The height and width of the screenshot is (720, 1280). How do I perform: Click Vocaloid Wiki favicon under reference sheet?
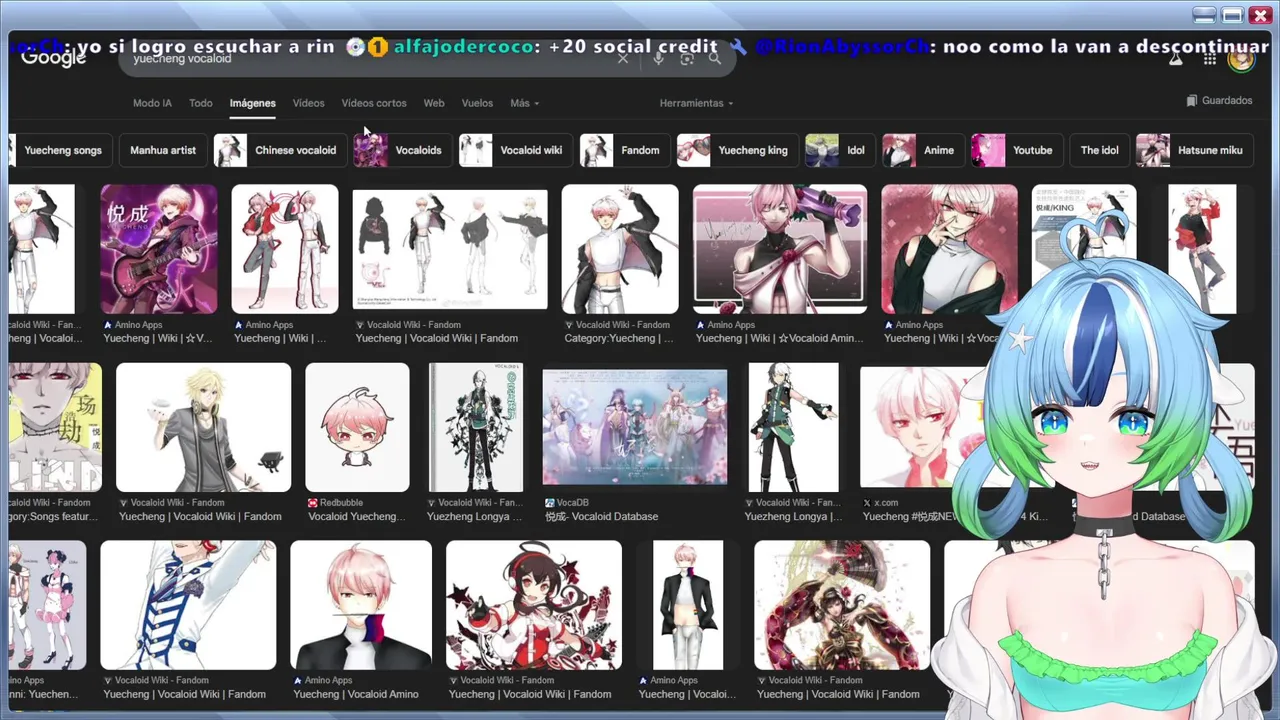pyautogui.click(x=360, y=325)
